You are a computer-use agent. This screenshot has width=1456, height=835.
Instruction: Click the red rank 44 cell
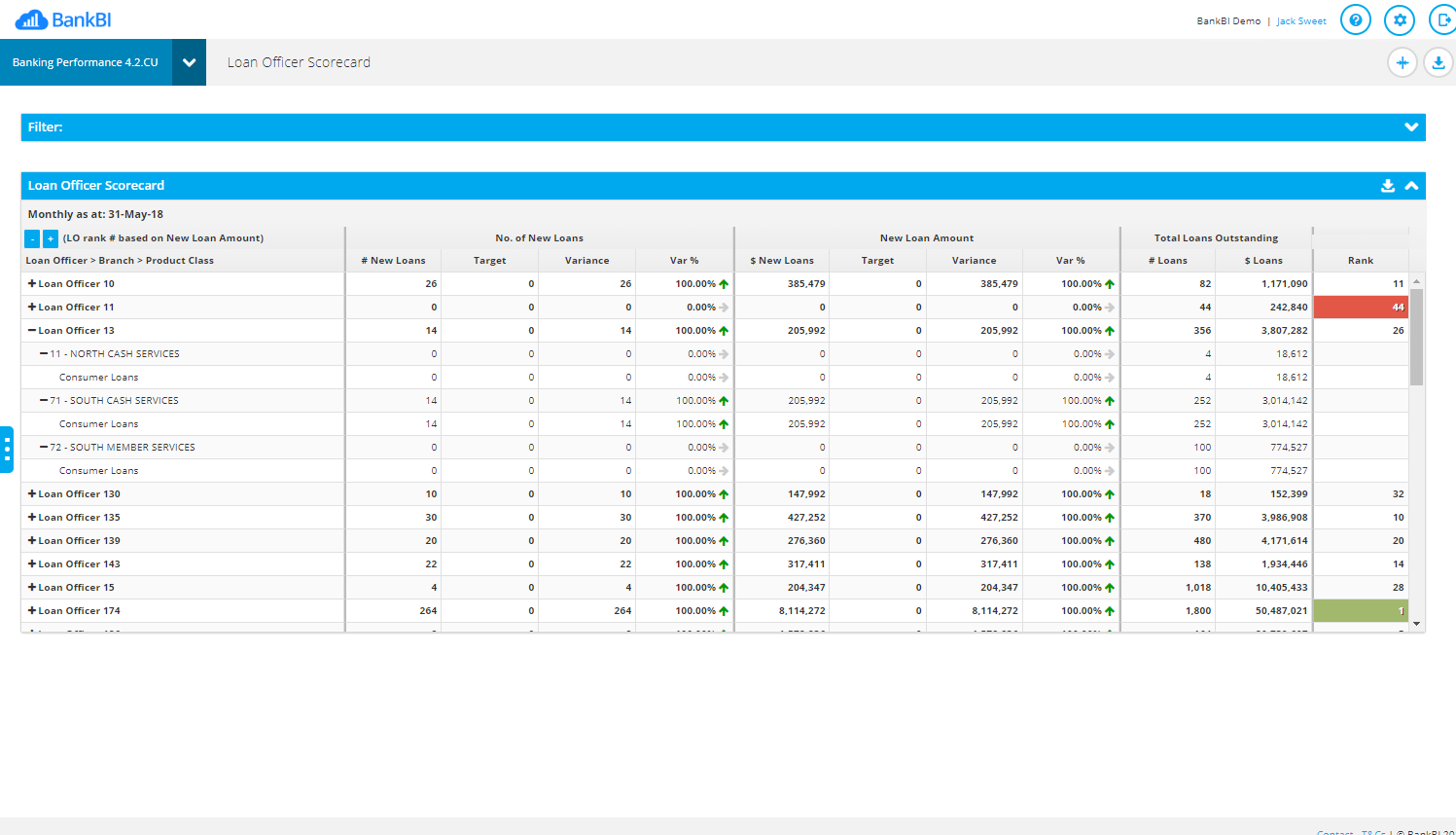1361,308
